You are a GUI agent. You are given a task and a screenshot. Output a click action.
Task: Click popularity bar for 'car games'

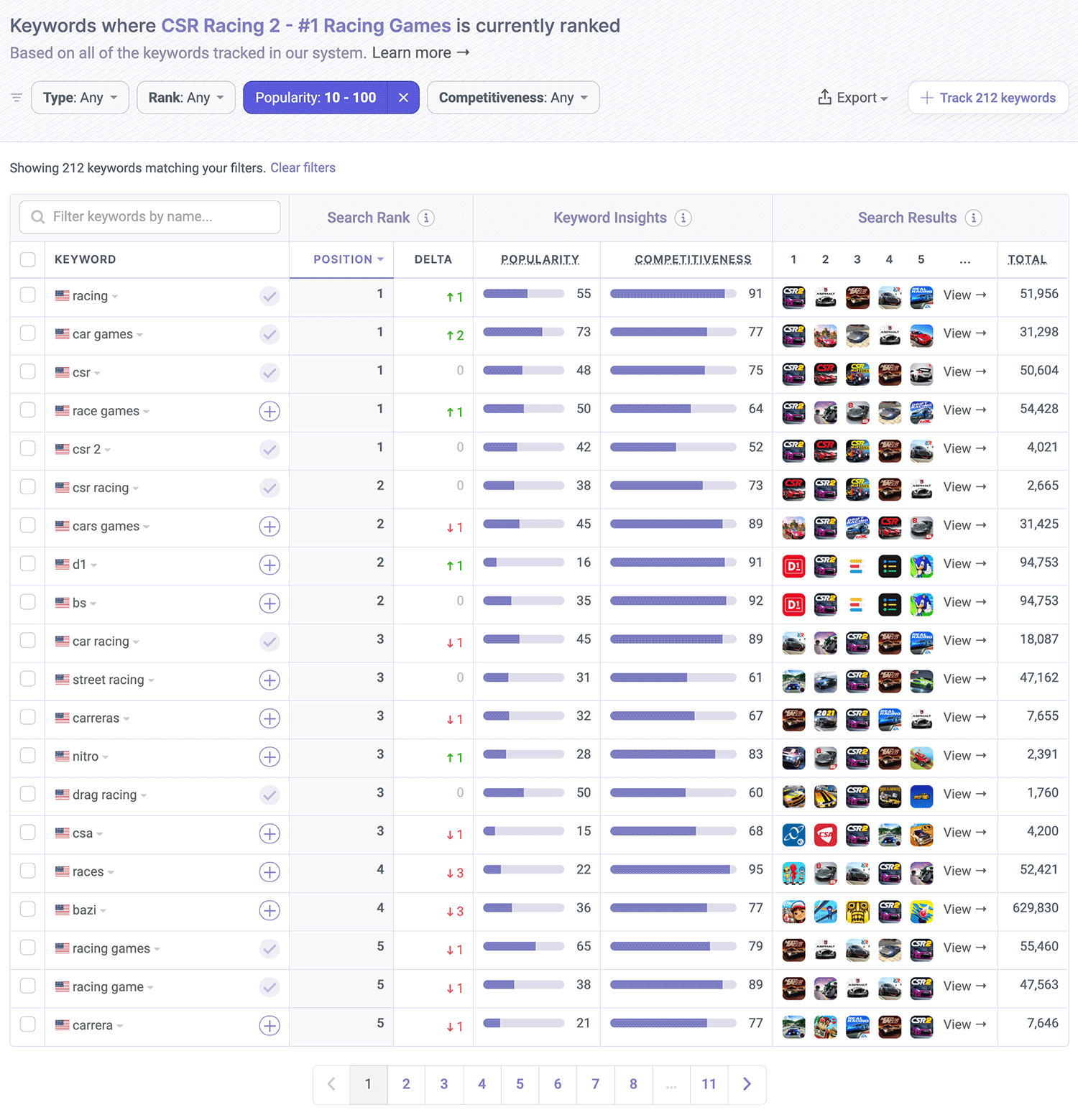click(523, 332)
